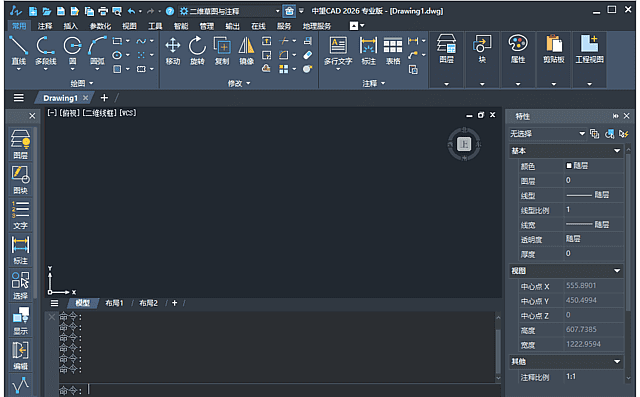Click the 标注 icon in left sidebar
This screenshot has width=640, height=397.
click(20, 250)
